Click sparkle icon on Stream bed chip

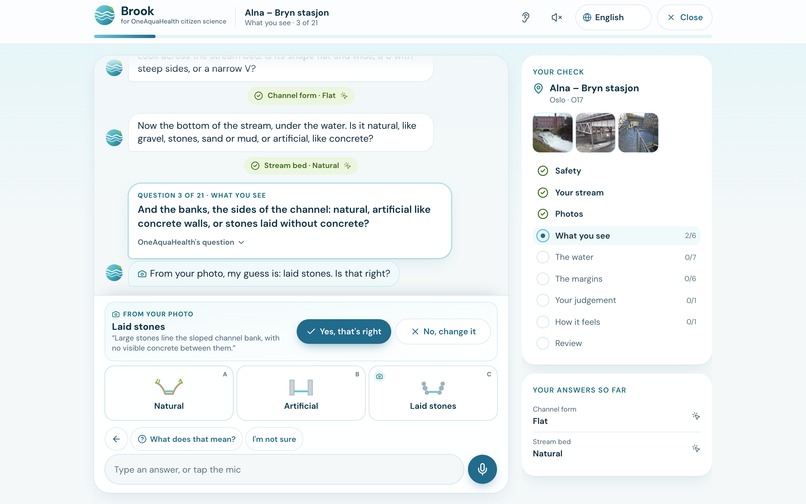point(348,166)
